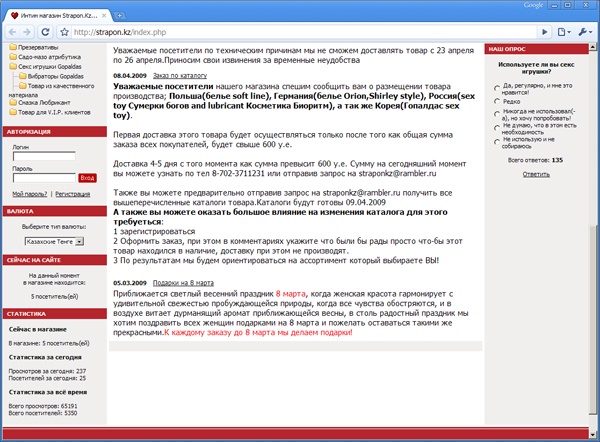The height and width of the screenshot is (442, 600).
Task: Open the wrench settings menu
Action: 585,32
